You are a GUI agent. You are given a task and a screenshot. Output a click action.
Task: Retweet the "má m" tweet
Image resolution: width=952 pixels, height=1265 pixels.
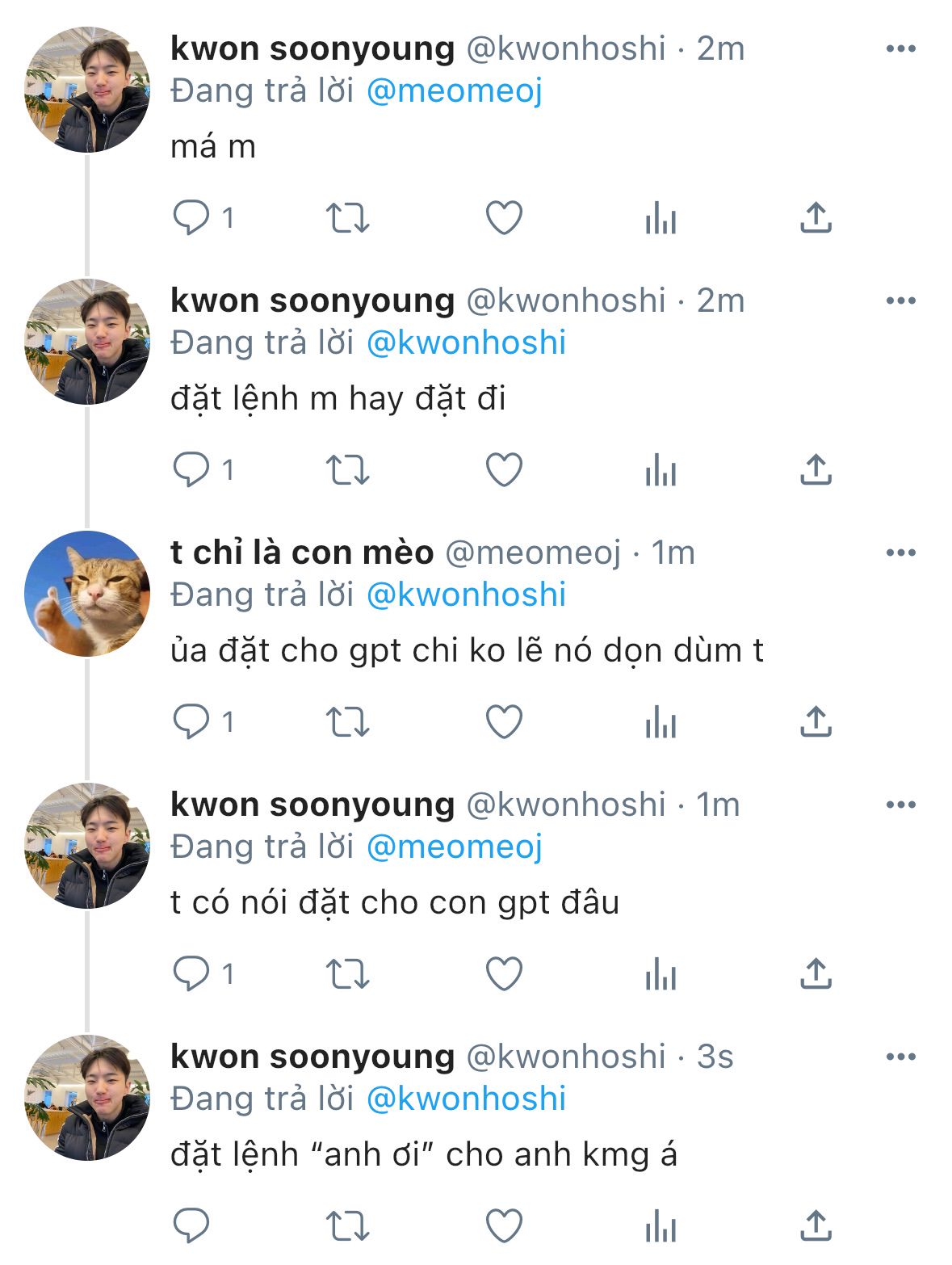coord(347,217)
